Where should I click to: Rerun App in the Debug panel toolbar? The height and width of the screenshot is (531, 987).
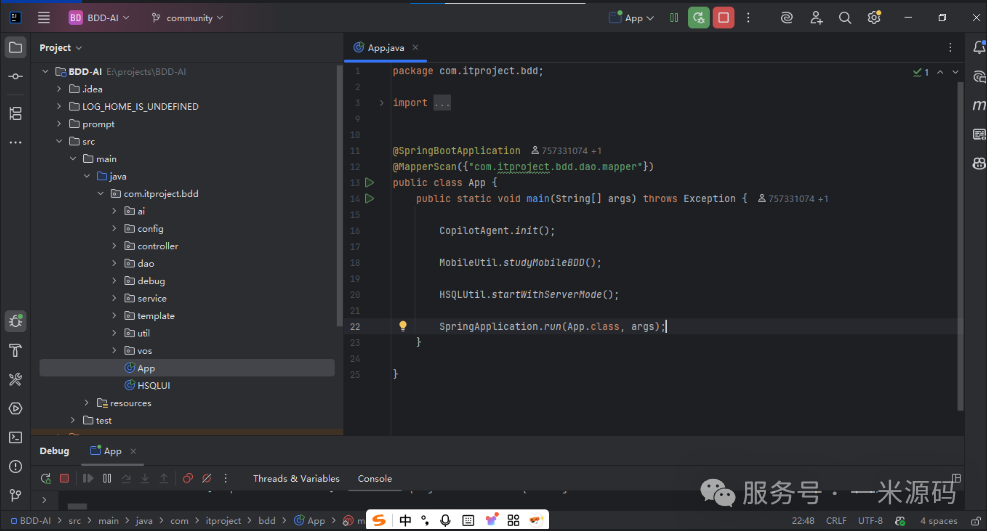click(x=46, y=478)
